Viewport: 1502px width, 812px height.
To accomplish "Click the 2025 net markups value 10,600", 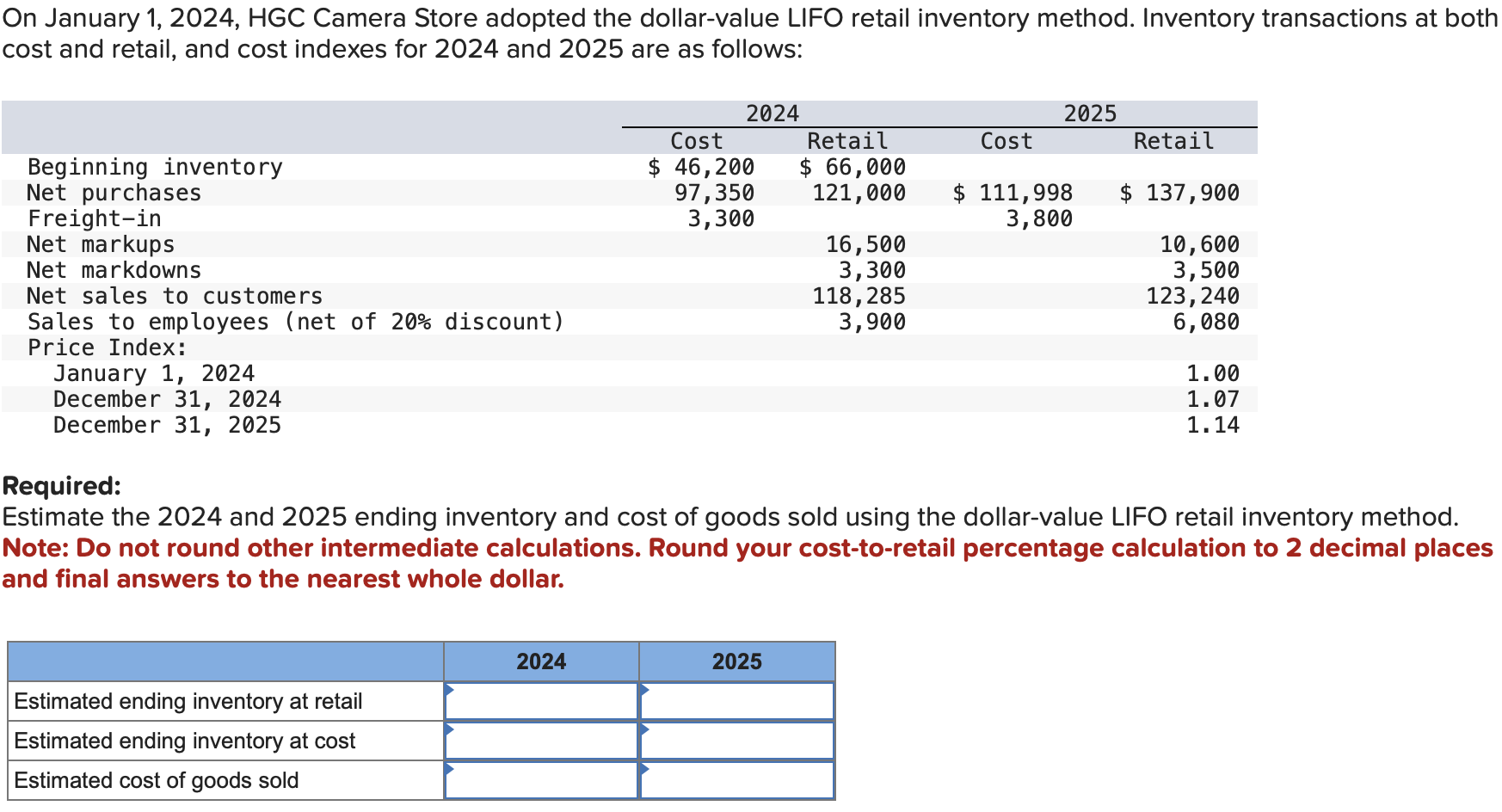I will coord(1199,244).
